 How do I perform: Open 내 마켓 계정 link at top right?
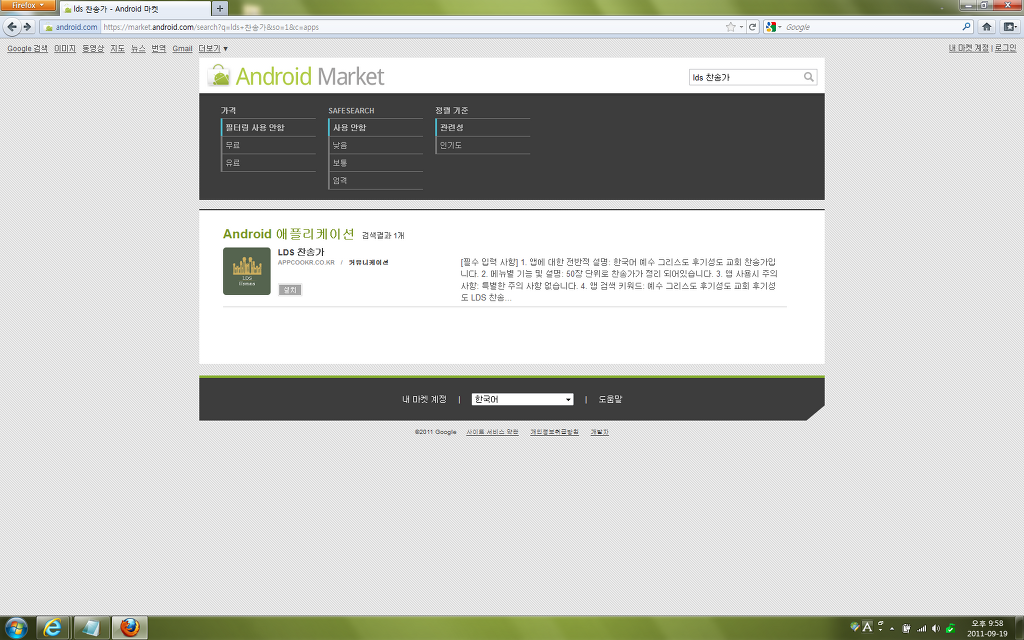pos(968,48)
